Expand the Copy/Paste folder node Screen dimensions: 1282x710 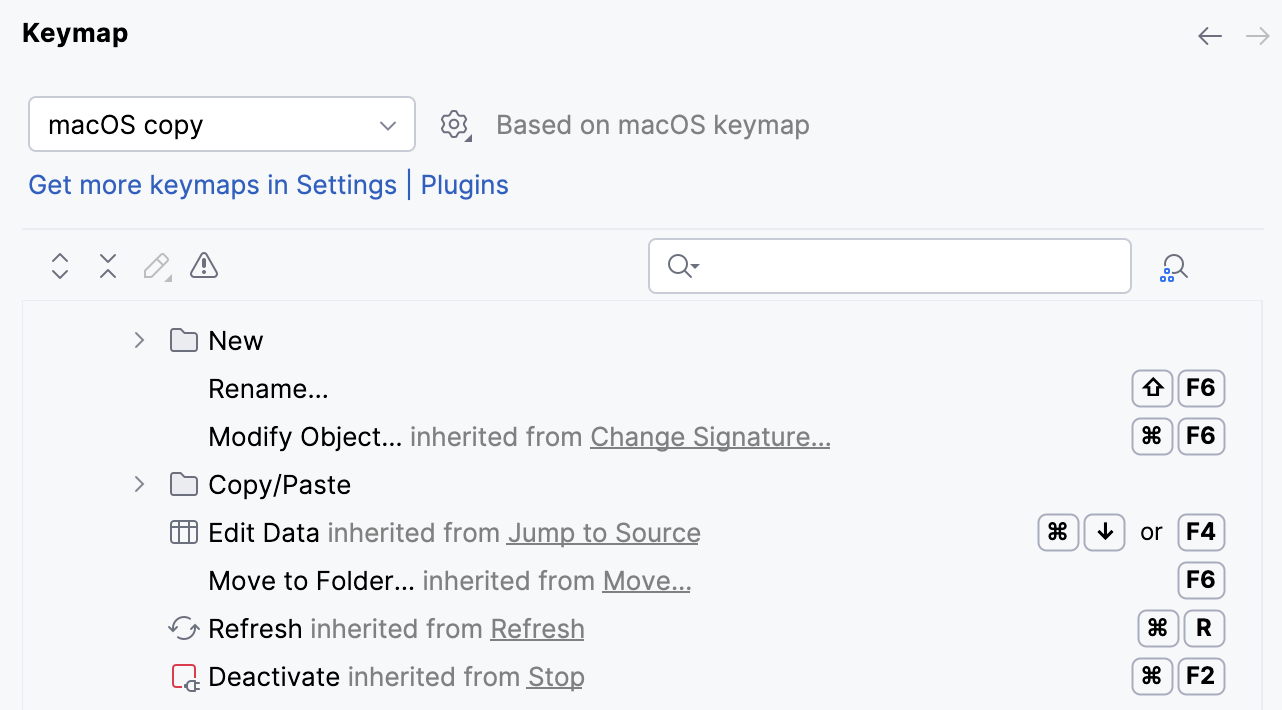138,484
